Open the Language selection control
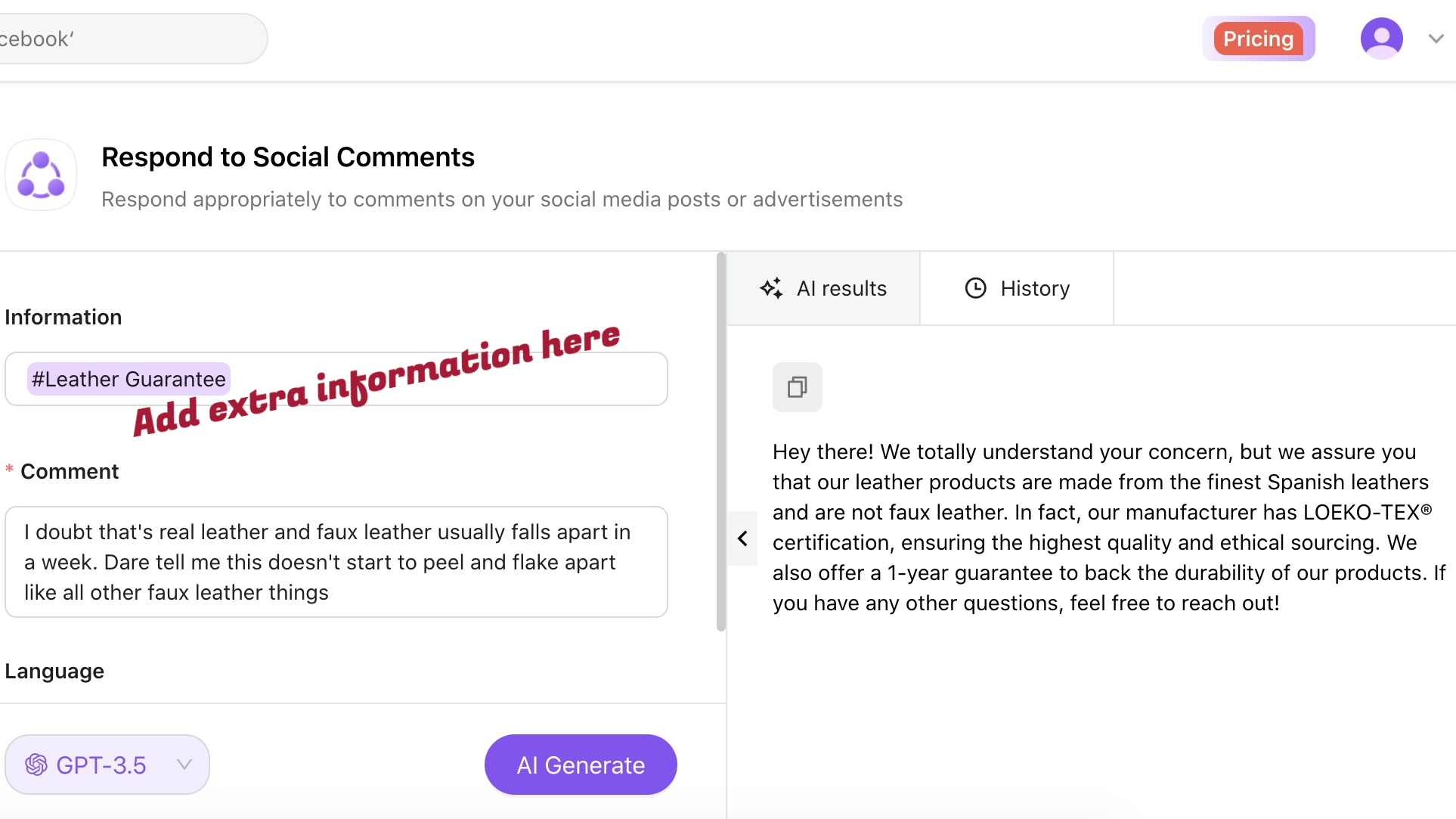1456x819 pixels. [54, 671]
